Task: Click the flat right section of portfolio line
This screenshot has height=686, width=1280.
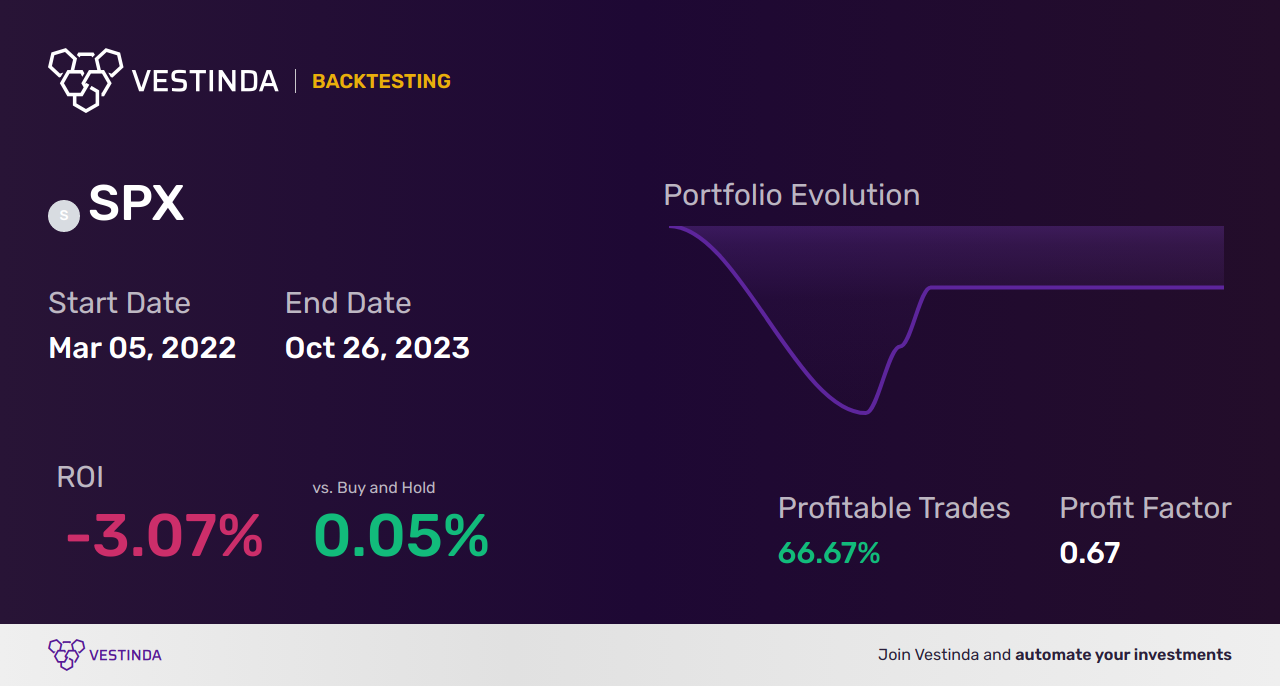Action: [x=1077, y=287]
